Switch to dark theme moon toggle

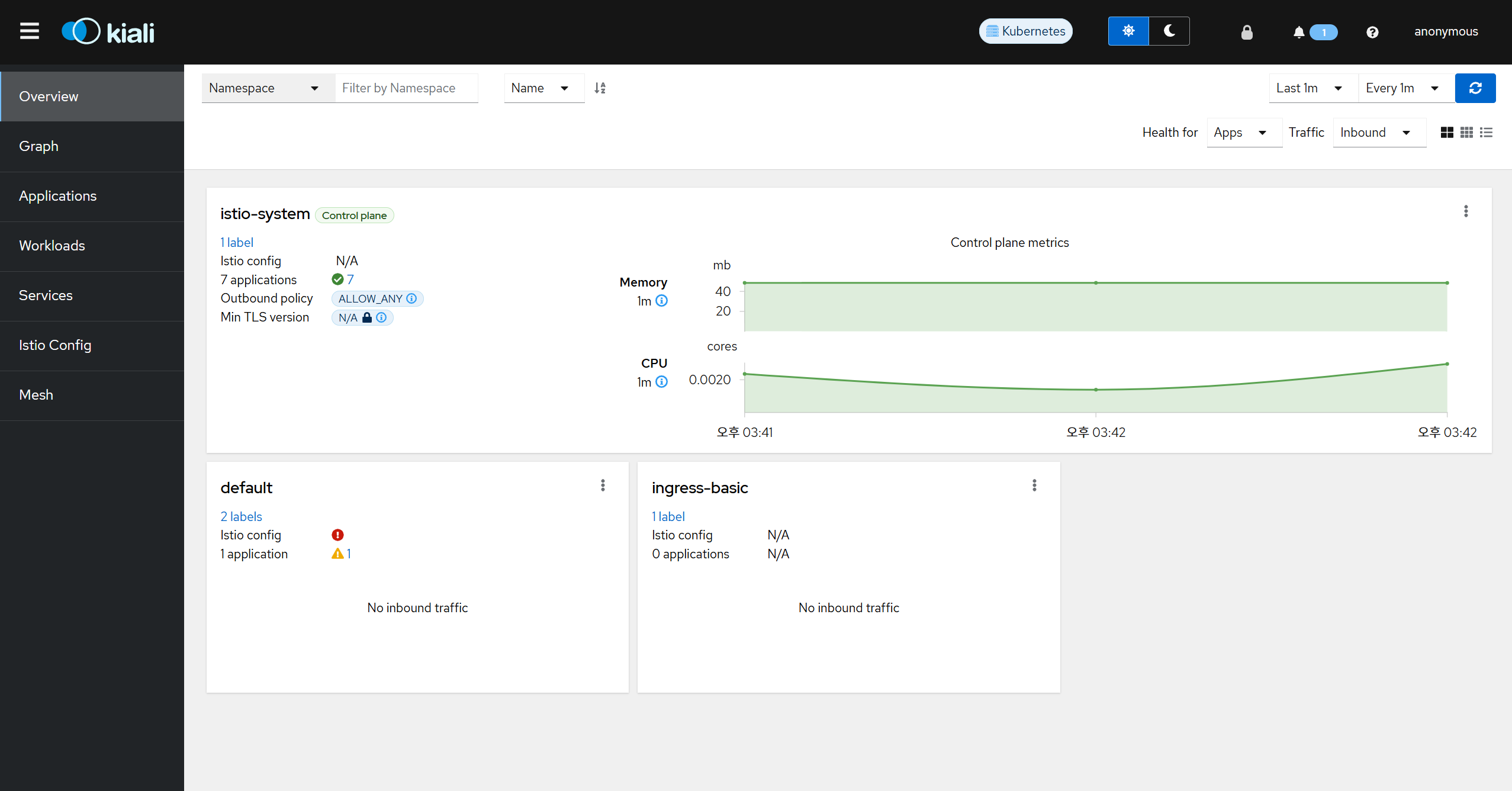pyautogui.click(x=1169, y=31)
